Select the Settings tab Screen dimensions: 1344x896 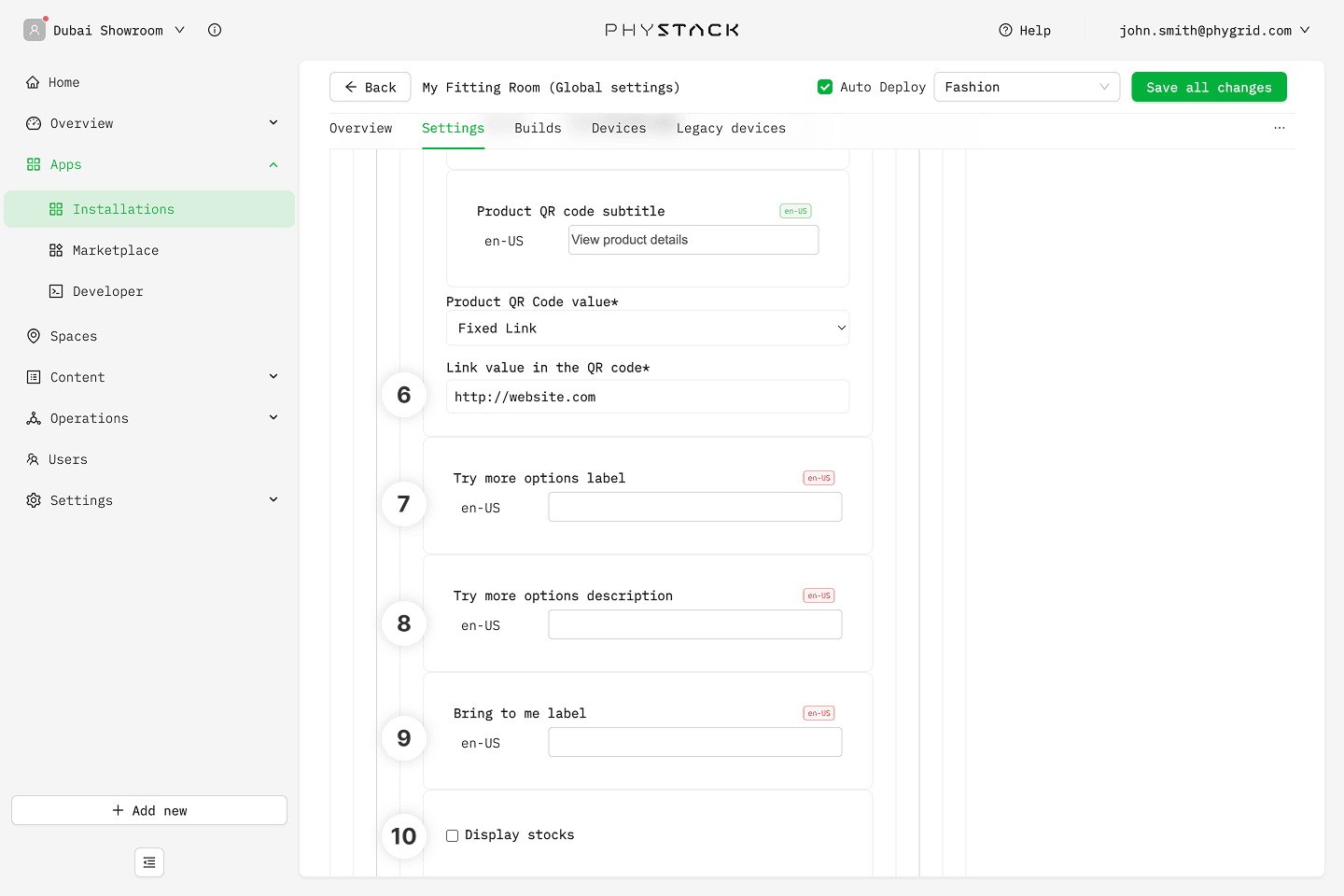point(453,128)
